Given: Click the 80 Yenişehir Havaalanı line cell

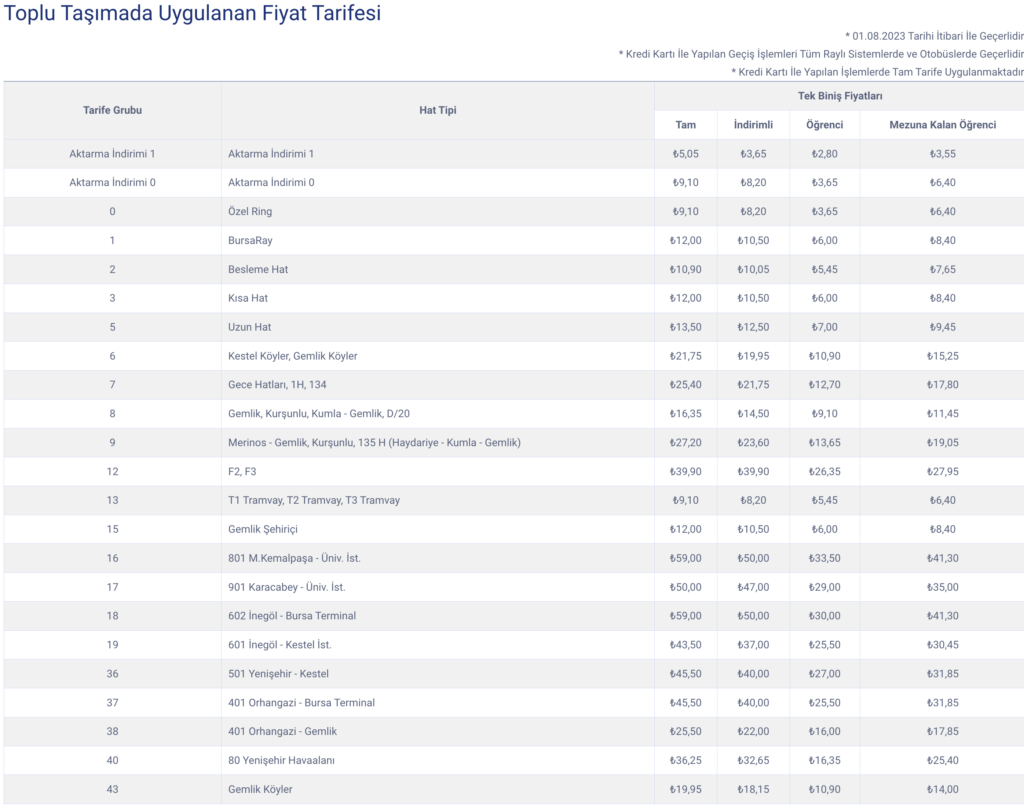Looking at the screenshot, I should tap(281, 760).
